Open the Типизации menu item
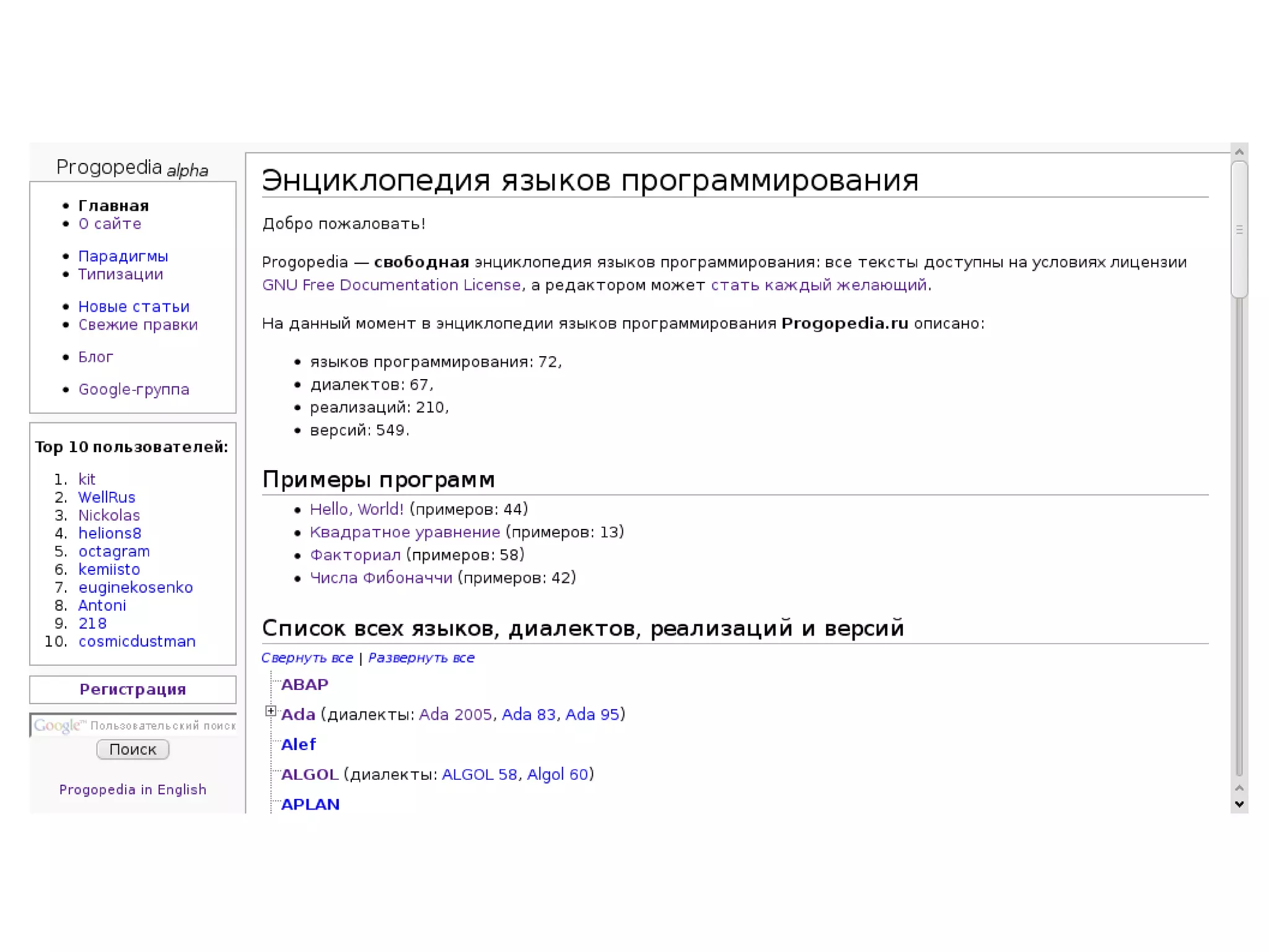This screenshot has height=952, width=1269. pos(120,274)
